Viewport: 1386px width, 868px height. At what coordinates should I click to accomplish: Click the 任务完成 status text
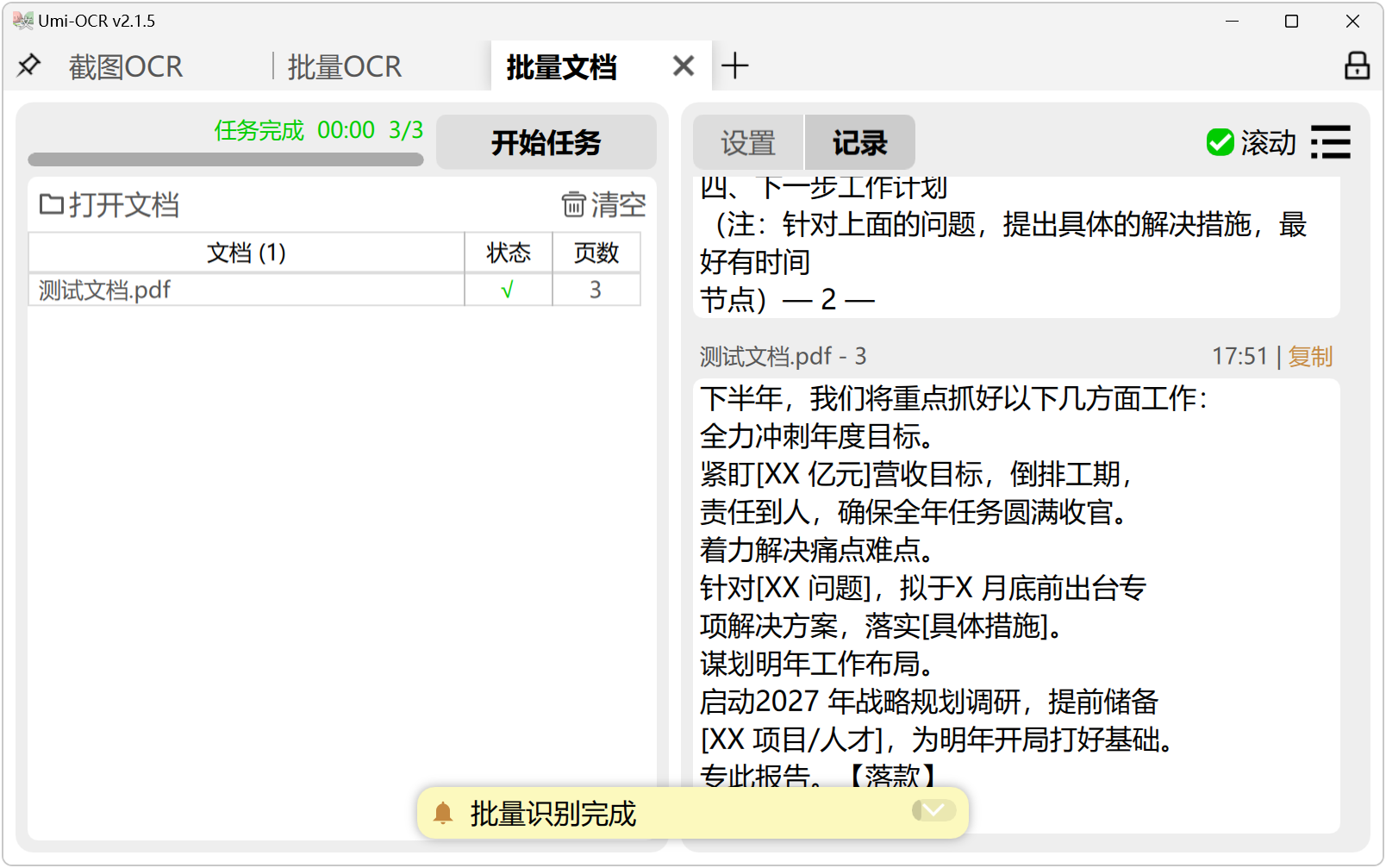(x=259, y=130)
